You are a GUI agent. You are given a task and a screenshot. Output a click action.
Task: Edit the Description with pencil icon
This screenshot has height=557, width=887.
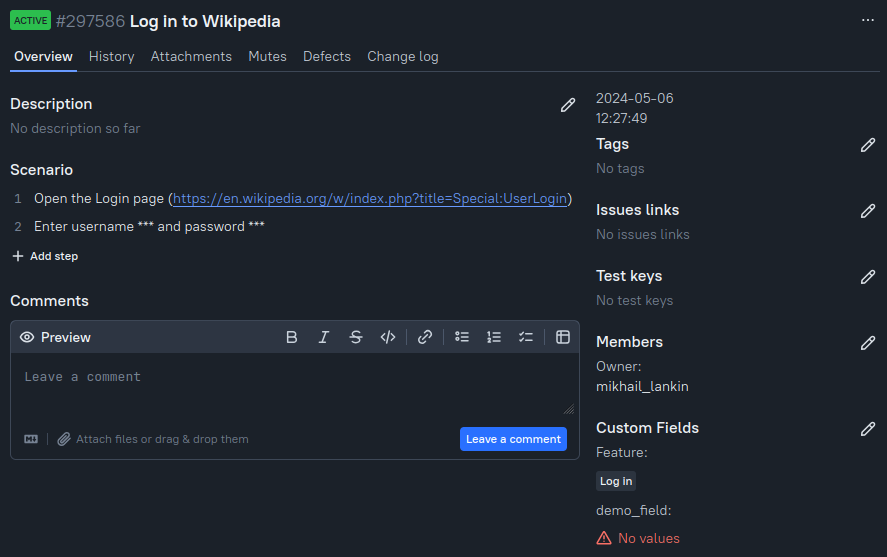click(568, 105)
